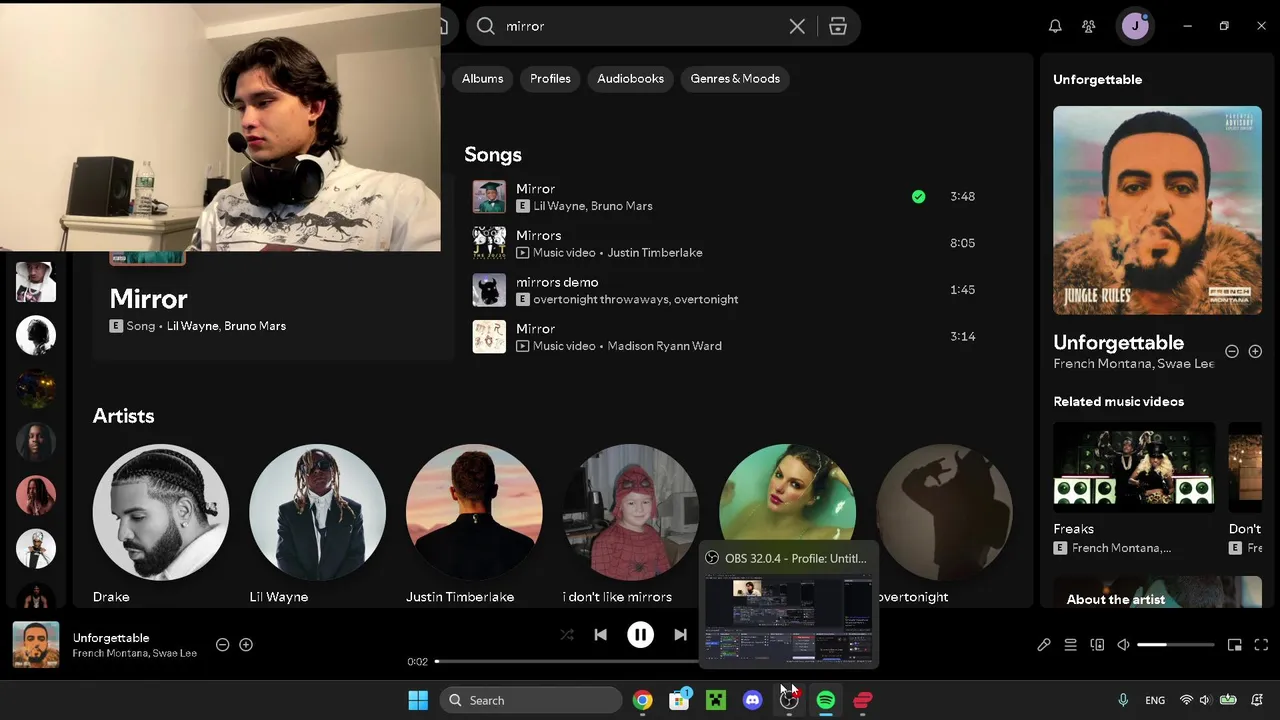Switch to Spotify taskbar icon

click(826, 700)
